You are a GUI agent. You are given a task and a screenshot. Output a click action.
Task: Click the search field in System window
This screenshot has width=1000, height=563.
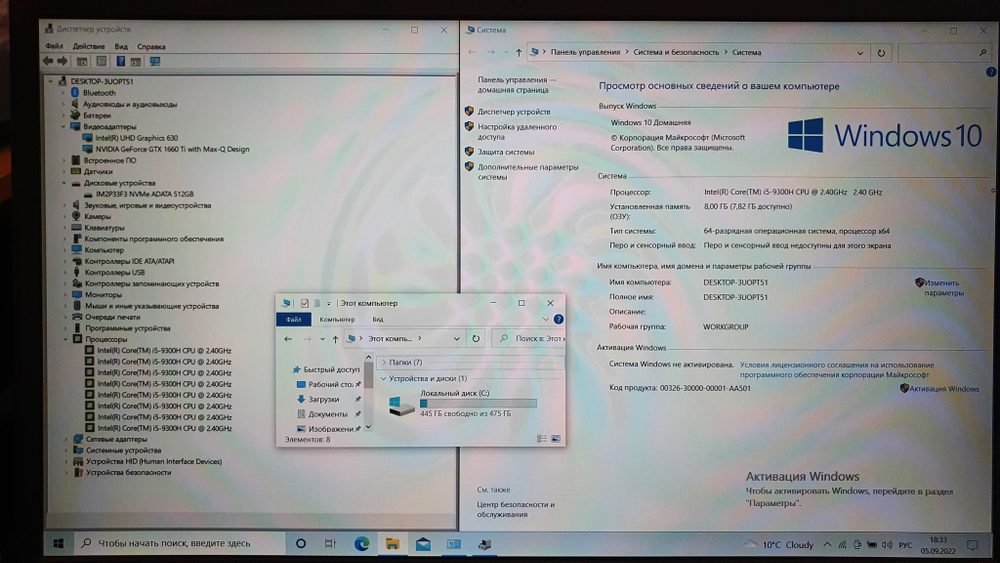point(943,53)
